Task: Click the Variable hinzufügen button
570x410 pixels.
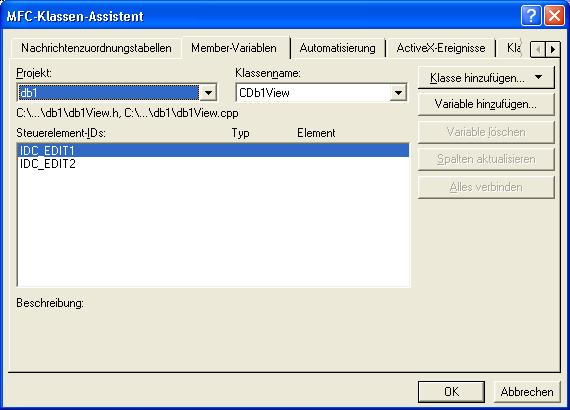Action: pyautogui.click(x=486, y=104)
